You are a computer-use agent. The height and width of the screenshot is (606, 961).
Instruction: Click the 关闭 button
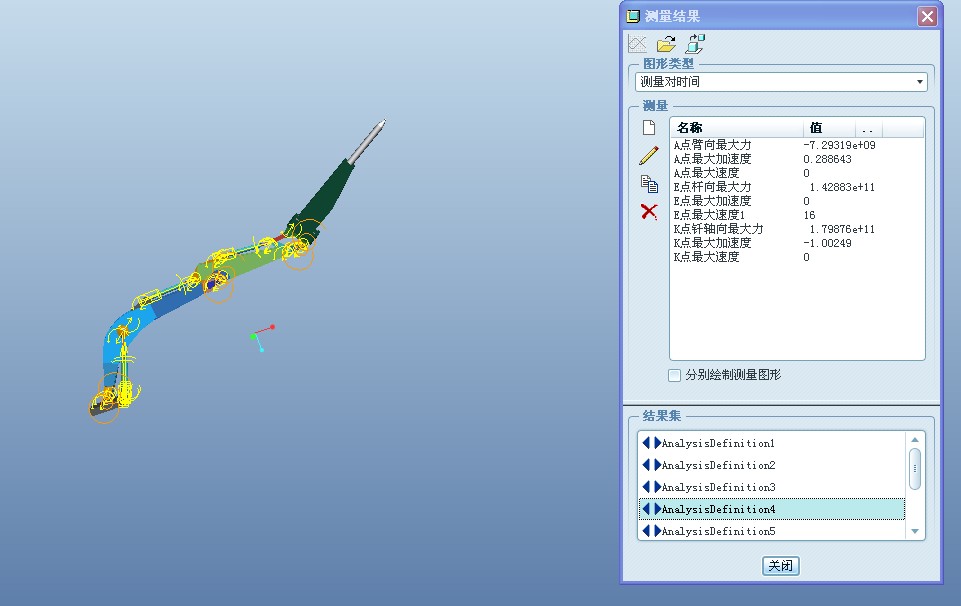click(x=781, y=566)
